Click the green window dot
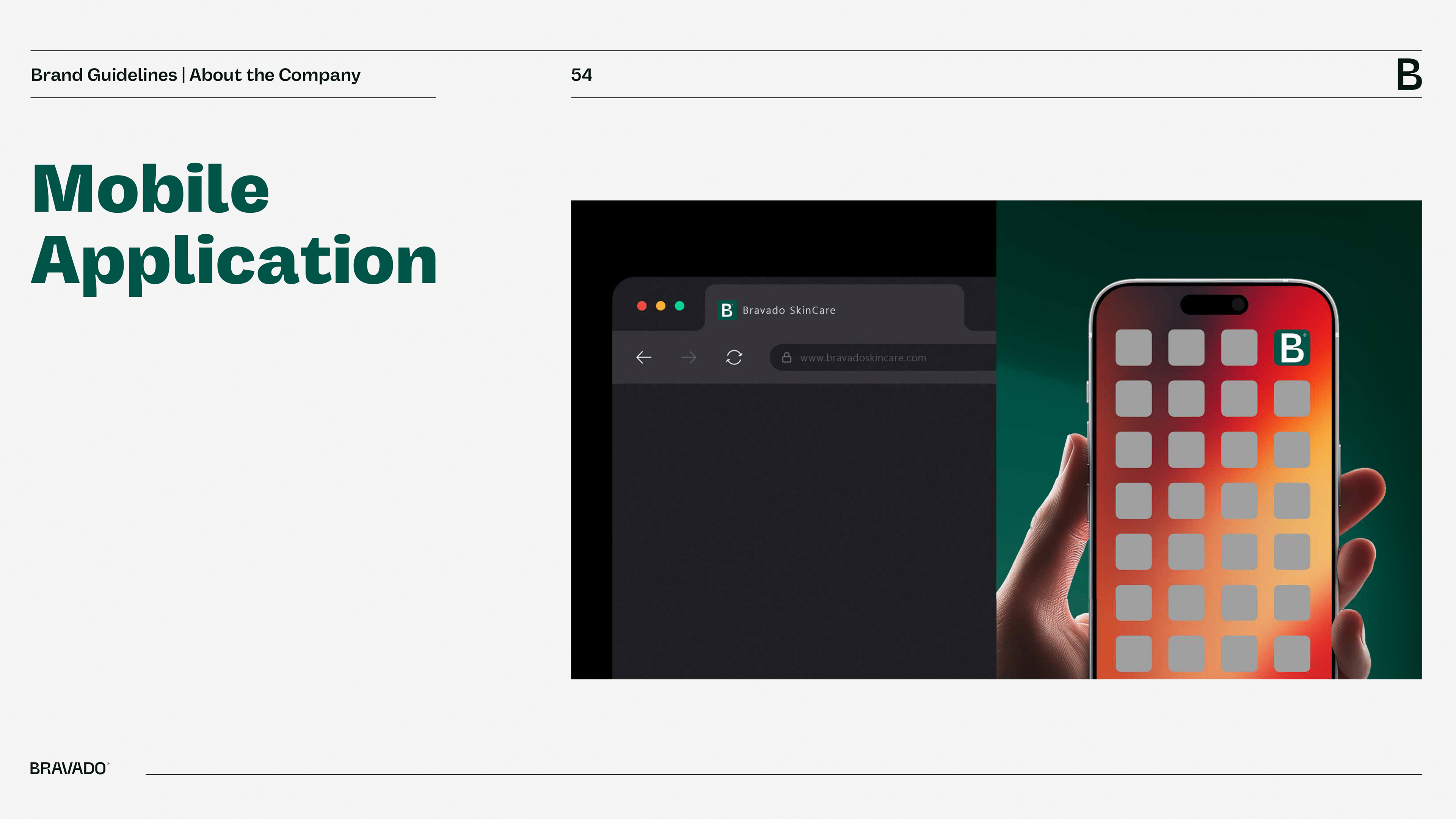The height and width of the screenshot is (819, 1456). [x=679, y=306]
